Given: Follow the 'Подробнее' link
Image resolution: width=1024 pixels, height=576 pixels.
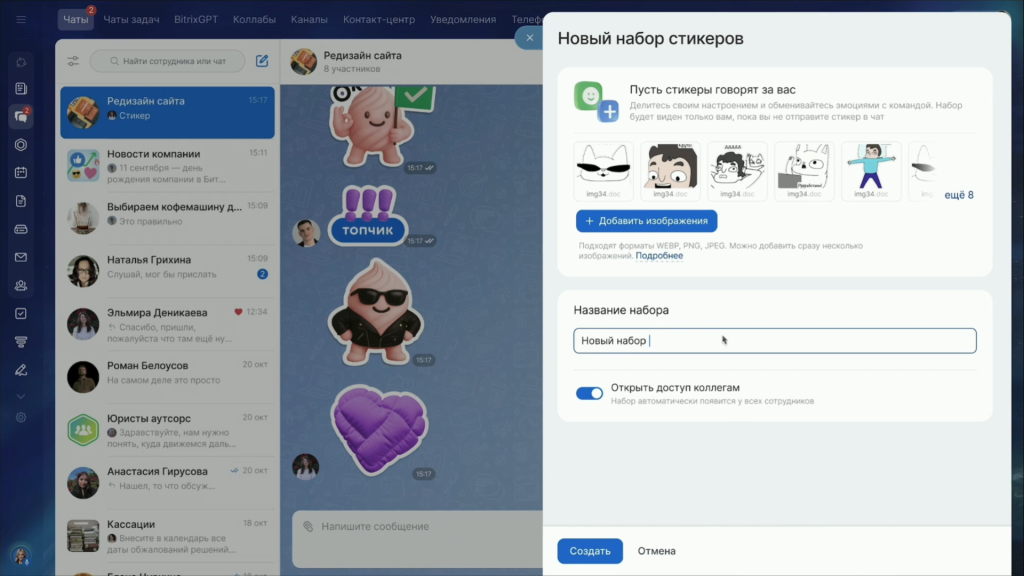Looking at the screenshot, I should tap(659, 256).
